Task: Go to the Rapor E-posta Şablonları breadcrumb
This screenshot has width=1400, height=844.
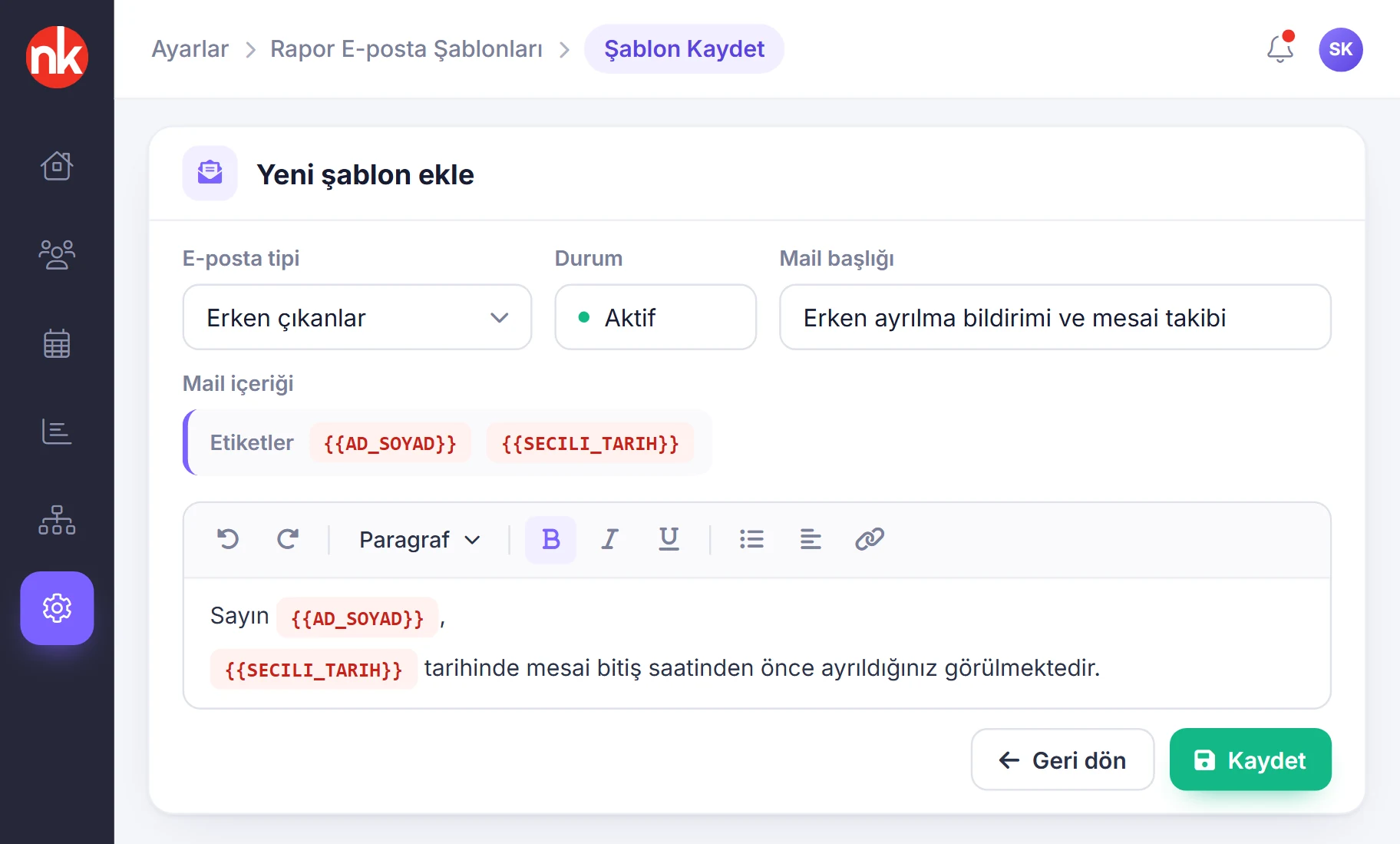Action: pos(406,49)
